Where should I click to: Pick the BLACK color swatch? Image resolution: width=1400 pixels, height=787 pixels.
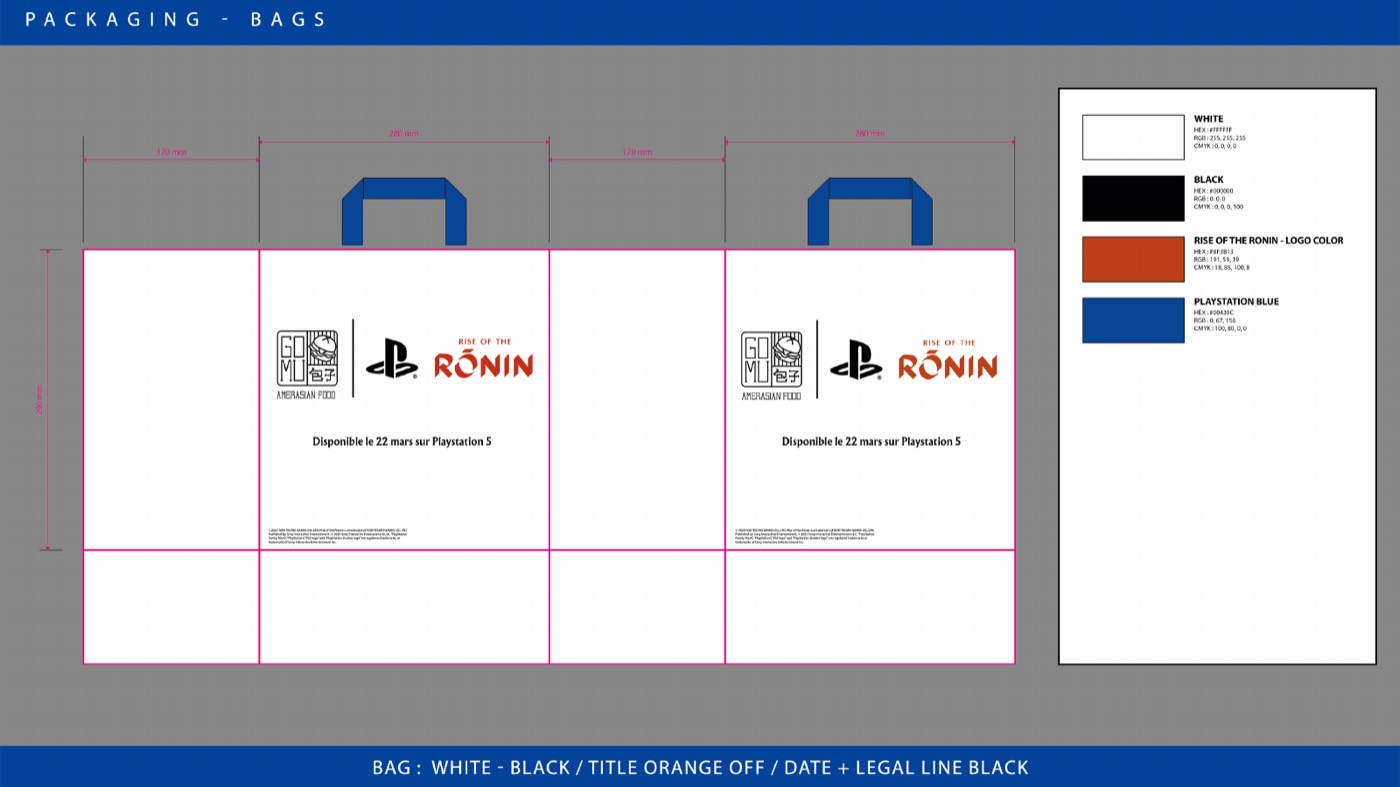(x=1133, y=198)
